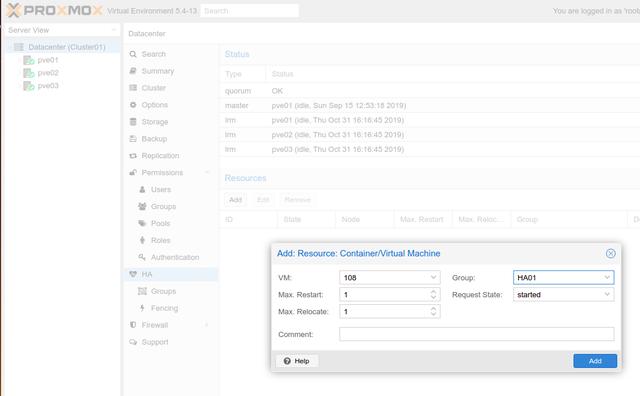Decrease Max. Relocate value with down arrow
This screenshot has width=640, height=396.
433,314
